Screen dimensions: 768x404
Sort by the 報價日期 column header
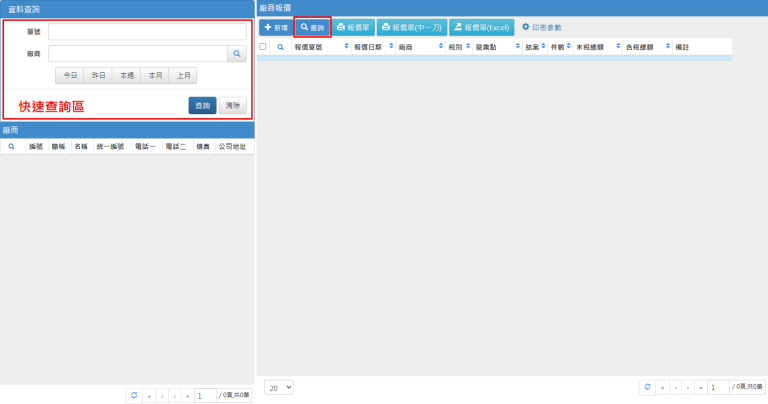click(x=370, y=47)
